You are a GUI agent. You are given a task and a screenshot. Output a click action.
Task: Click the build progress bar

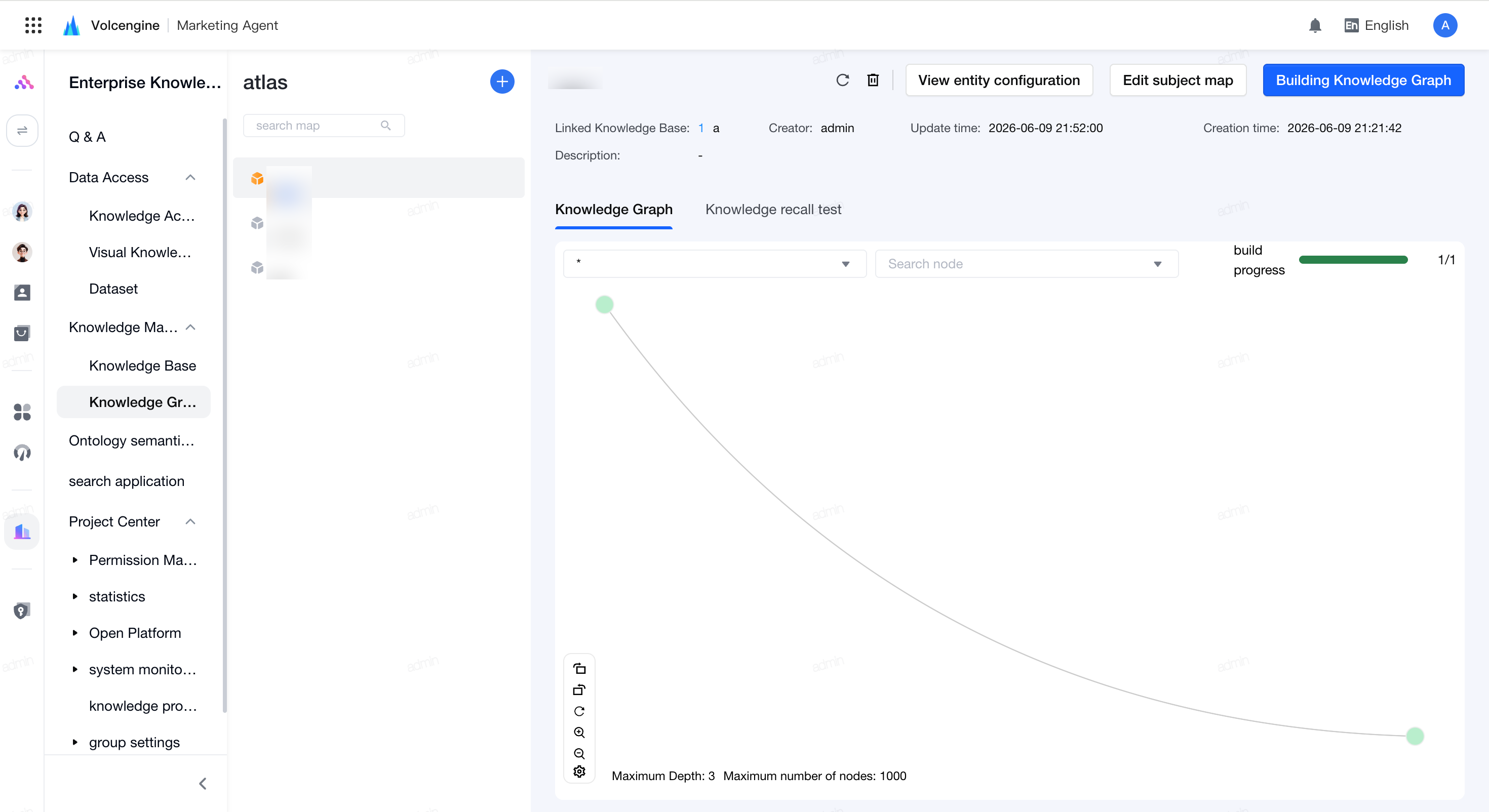pos(1353,260)
